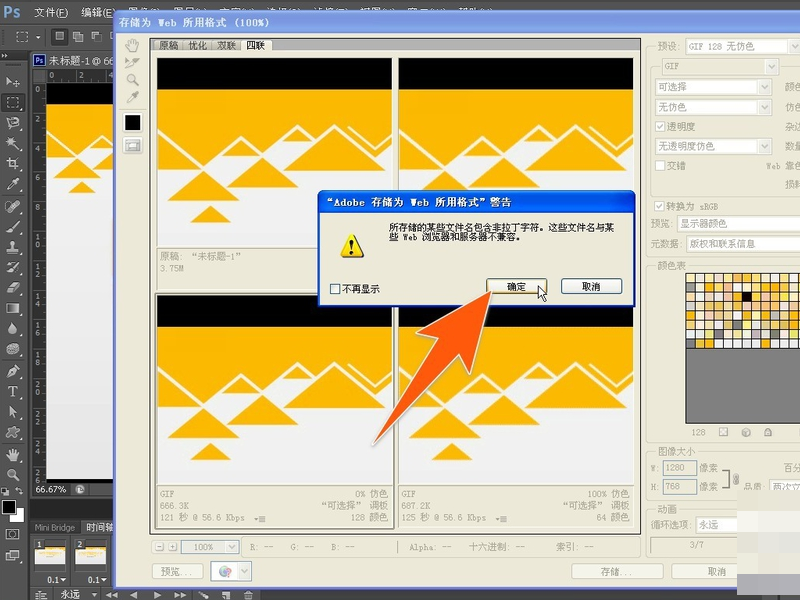Screen dimensions: 800x600
Task: Select the Path Selection tool
Action: click(13, 412)
